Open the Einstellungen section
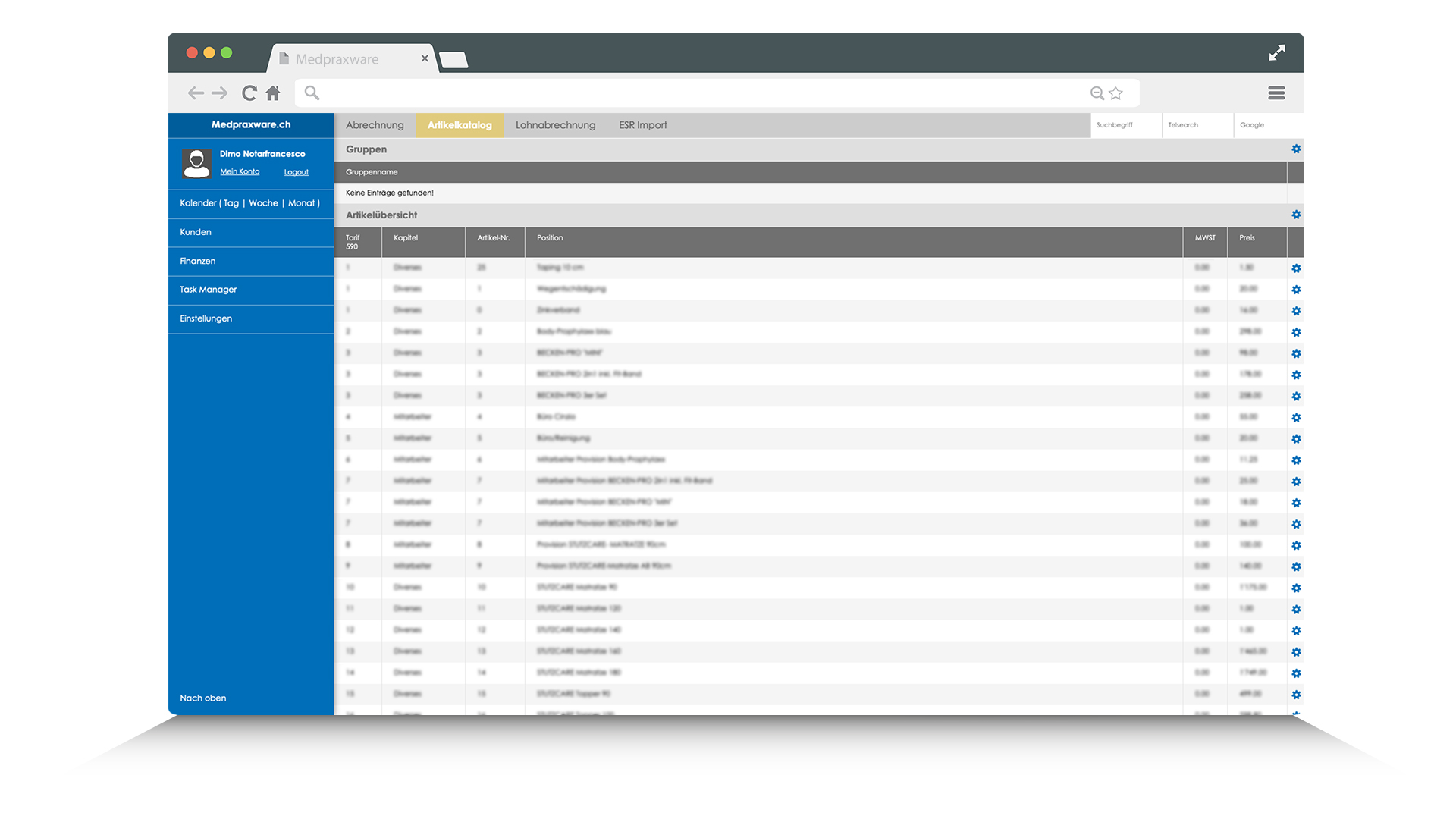 tap(206, 318)
